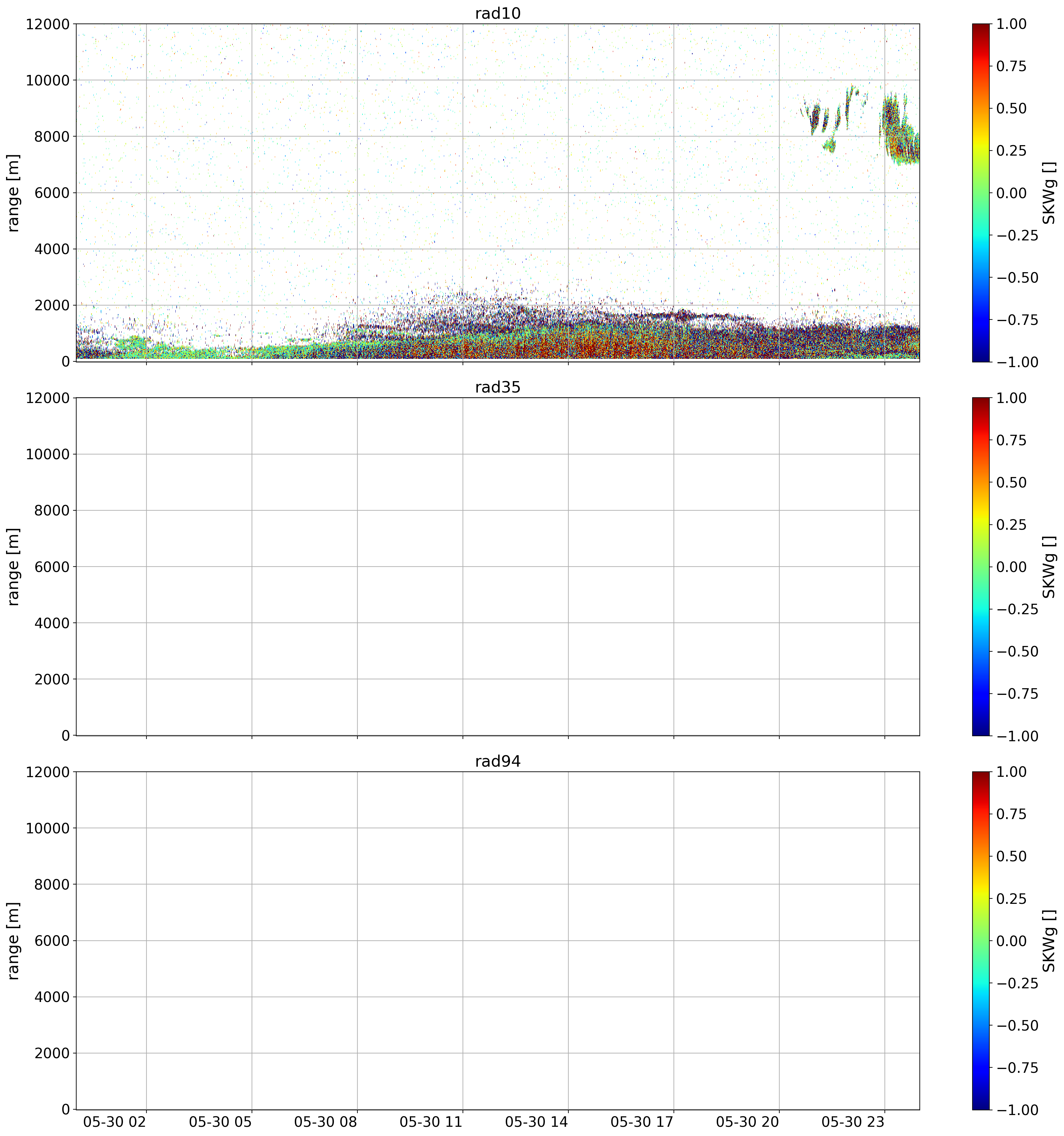
Task: Click the "05-30 17" time tick label
Action: coord(642,1122)
